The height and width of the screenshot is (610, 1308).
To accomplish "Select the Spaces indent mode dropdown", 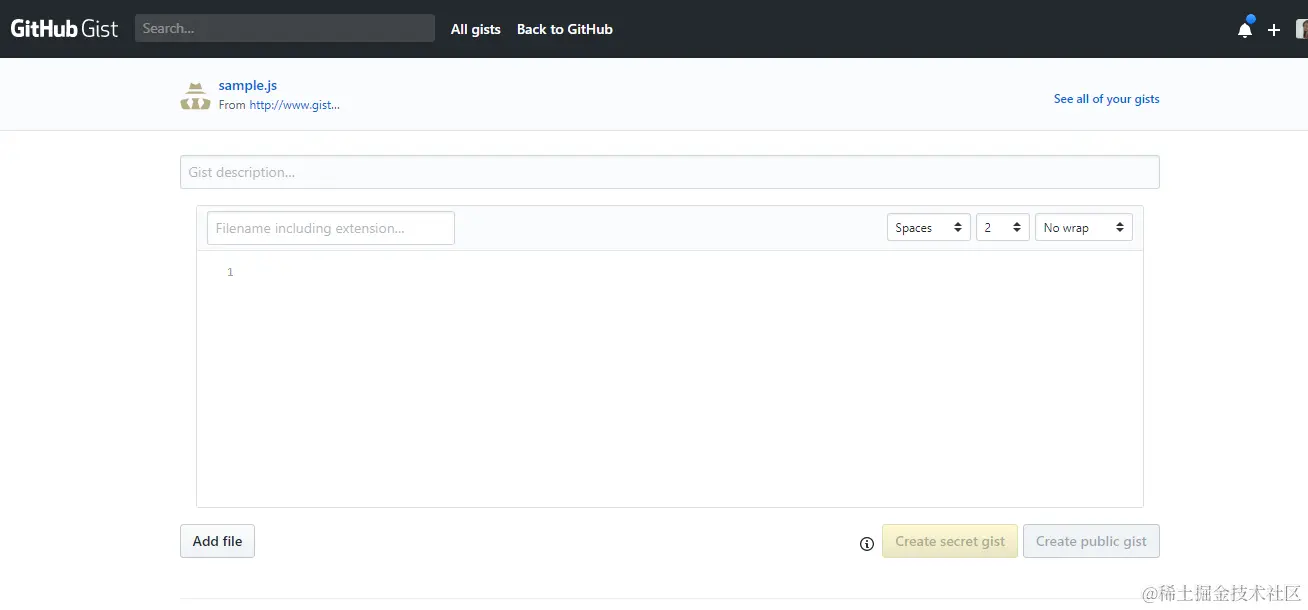I will (x=928, y=227).
